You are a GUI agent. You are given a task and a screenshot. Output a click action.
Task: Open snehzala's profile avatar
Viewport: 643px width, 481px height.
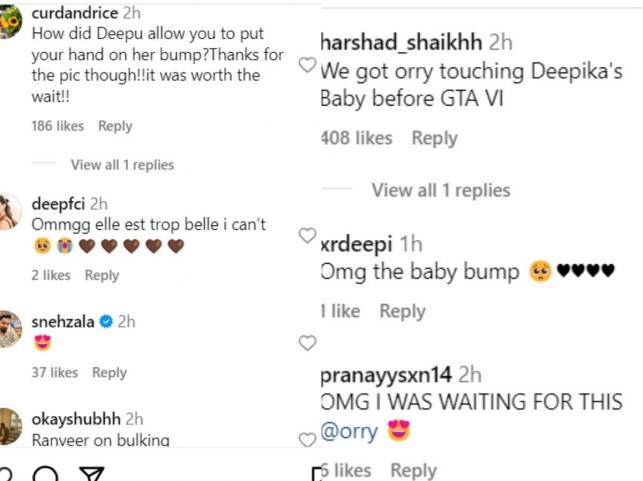pos(10,329)
